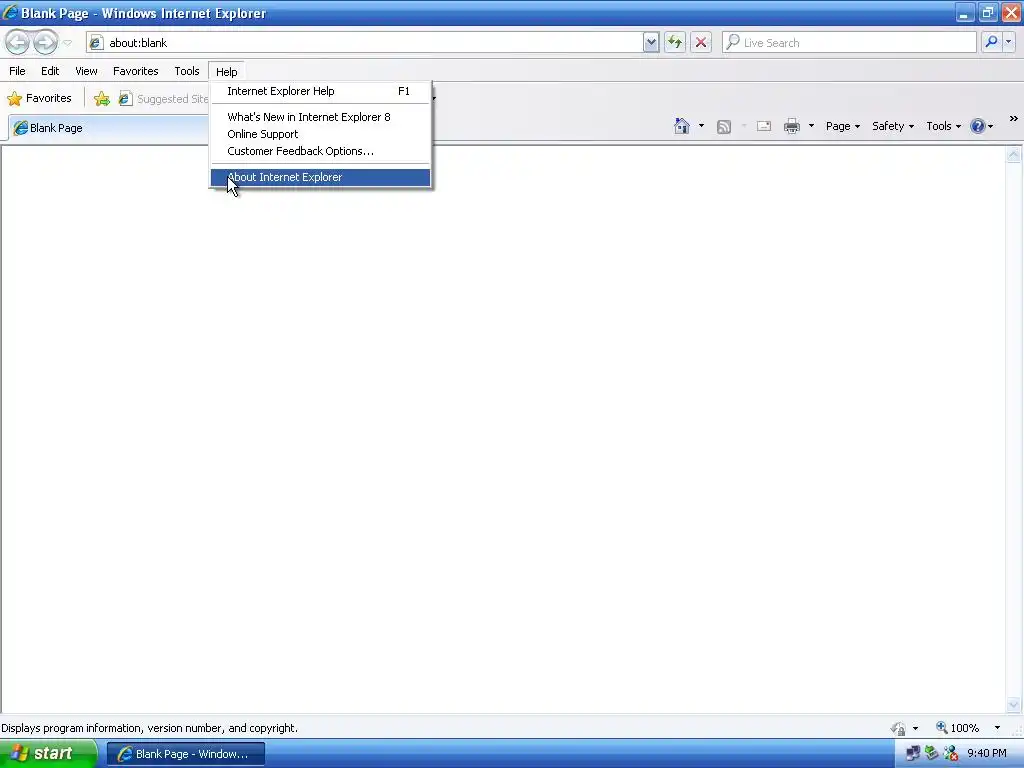Click the Forward navigation button
Viewport: 1024px width, 768px height.
click(45, 42)
